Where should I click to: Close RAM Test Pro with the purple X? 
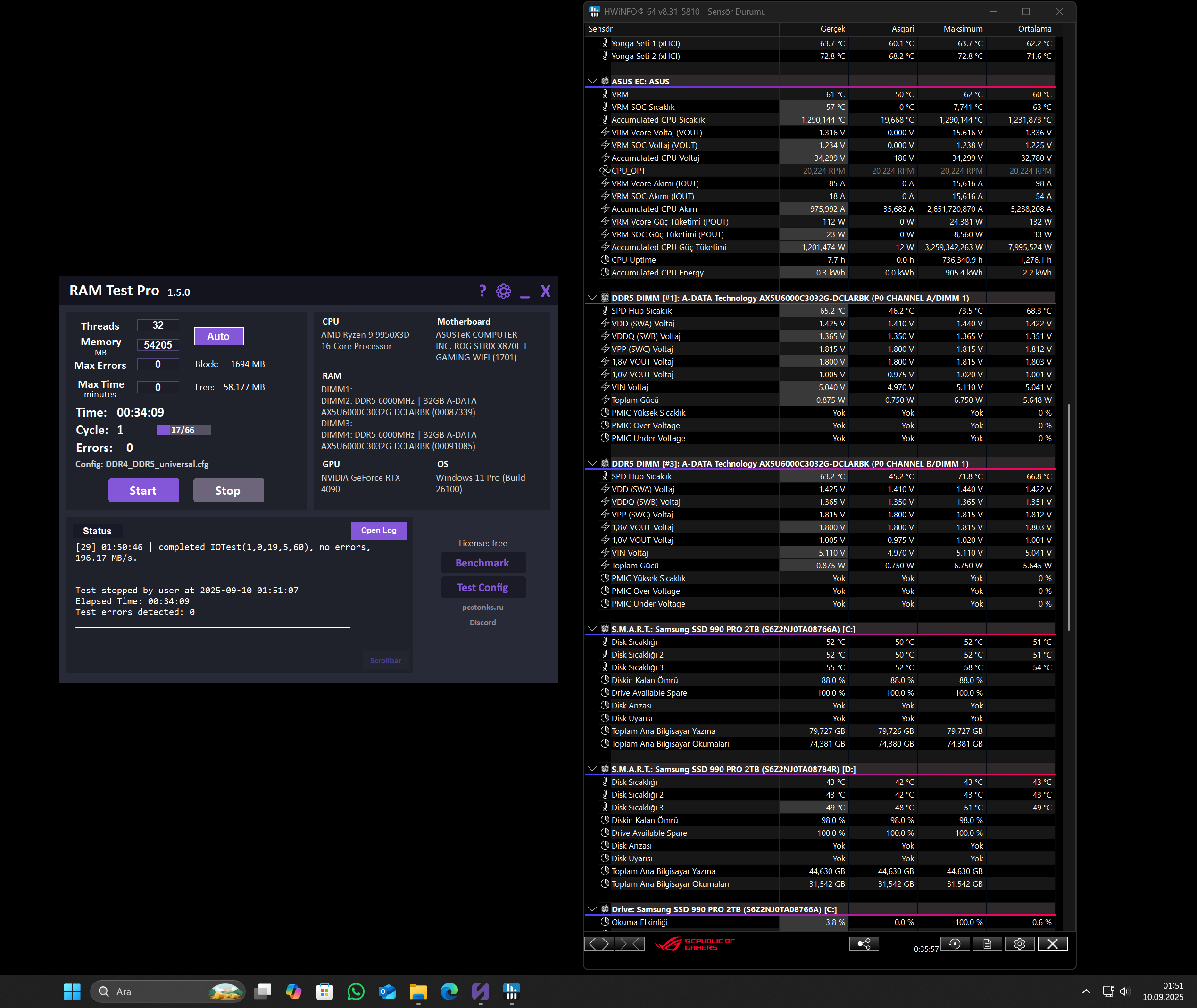pyautogui.click(x=546, y=292)
